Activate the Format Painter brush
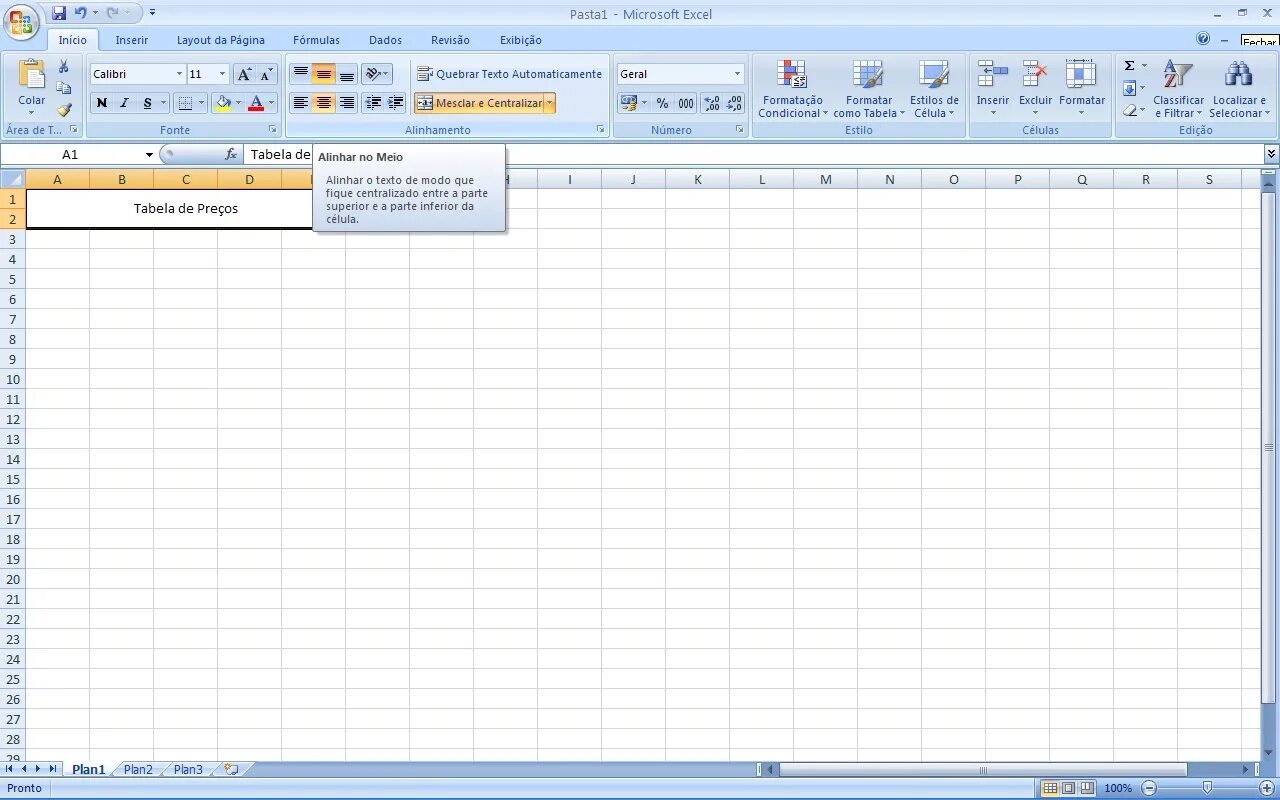 coord(64,110)
